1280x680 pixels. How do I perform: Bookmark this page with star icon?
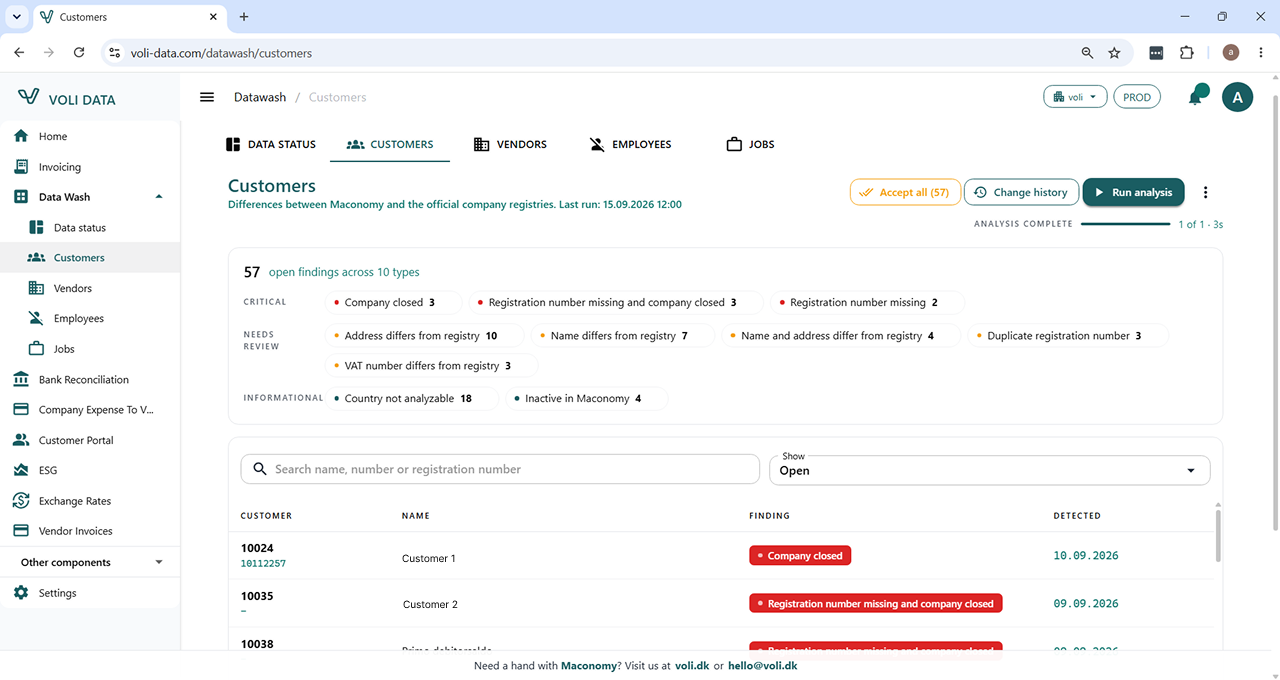click(x=1114, y=53)
